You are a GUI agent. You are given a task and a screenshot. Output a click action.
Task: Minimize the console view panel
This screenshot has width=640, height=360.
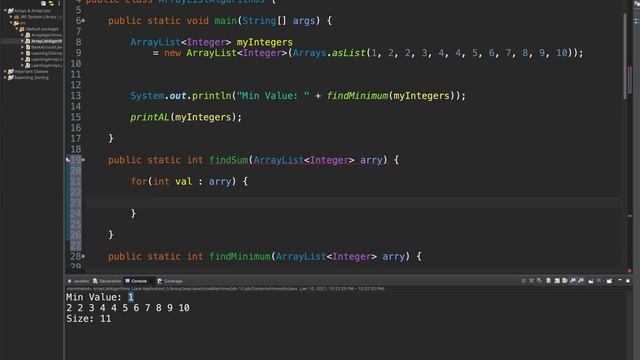620,280
